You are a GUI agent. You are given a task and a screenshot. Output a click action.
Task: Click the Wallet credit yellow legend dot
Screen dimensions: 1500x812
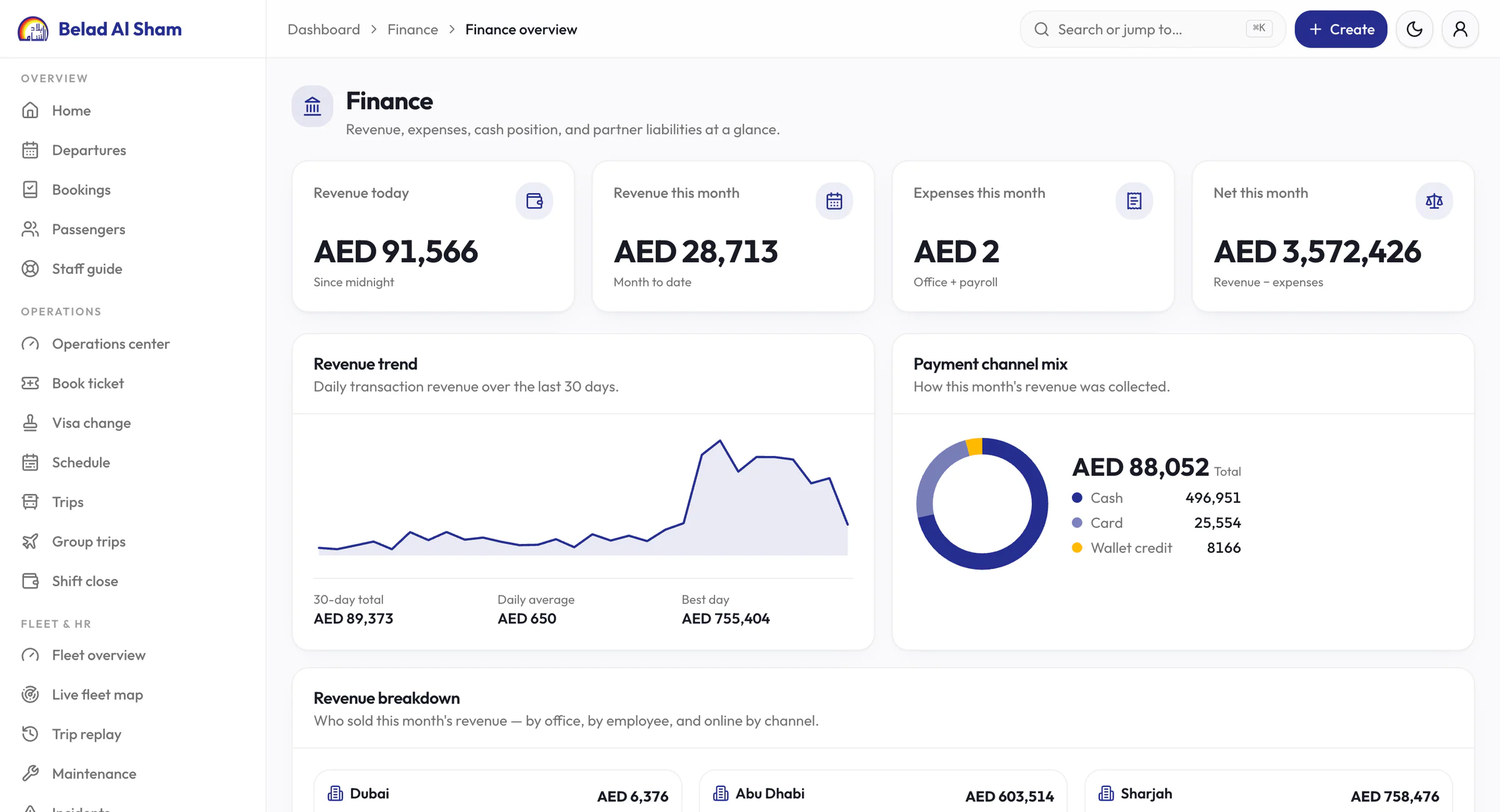1077,548
